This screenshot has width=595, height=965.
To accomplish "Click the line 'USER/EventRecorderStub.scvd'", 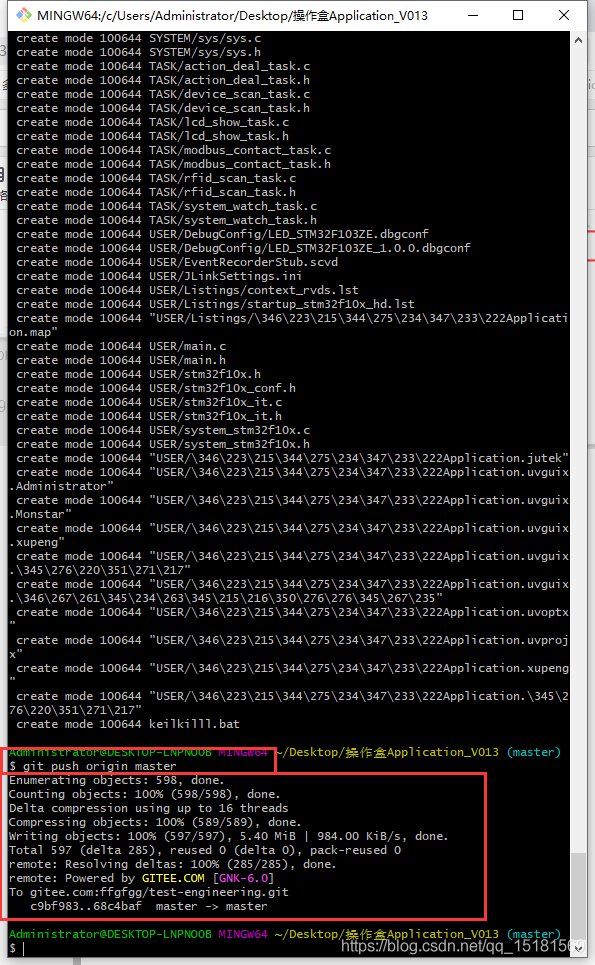I will (177, 262).
